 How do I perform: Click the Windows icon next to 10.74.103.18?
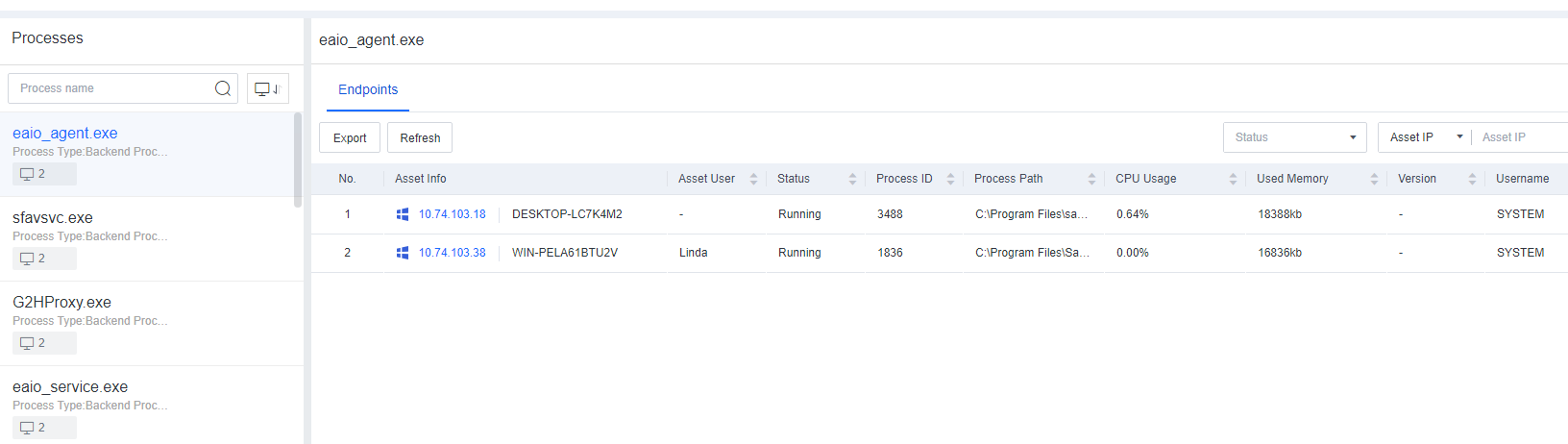pos(403,214)
